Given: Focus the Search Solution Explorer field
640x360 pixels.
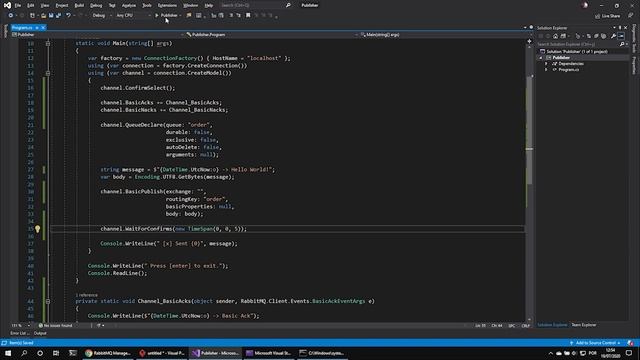Looking at the screenshot, I should pos(578,44).
